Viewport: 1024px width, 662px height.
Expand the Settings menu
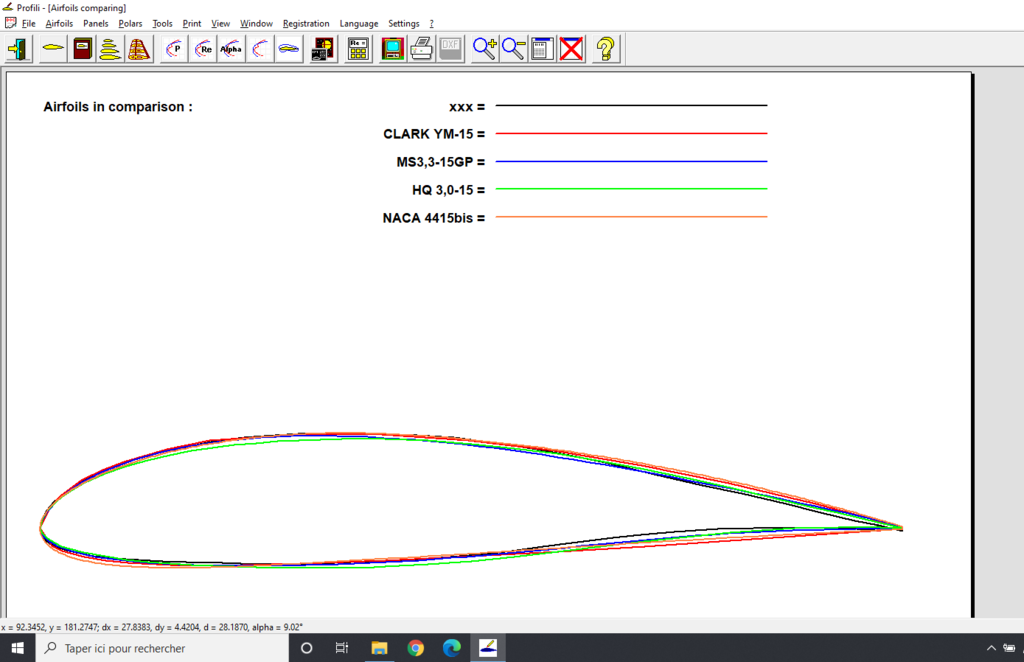click(404, 23)
